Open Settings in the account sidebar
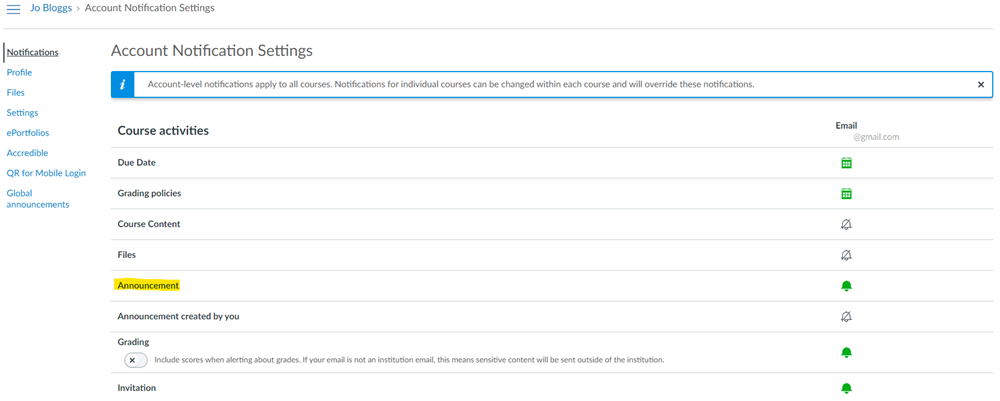 click(x=22, y=113)
